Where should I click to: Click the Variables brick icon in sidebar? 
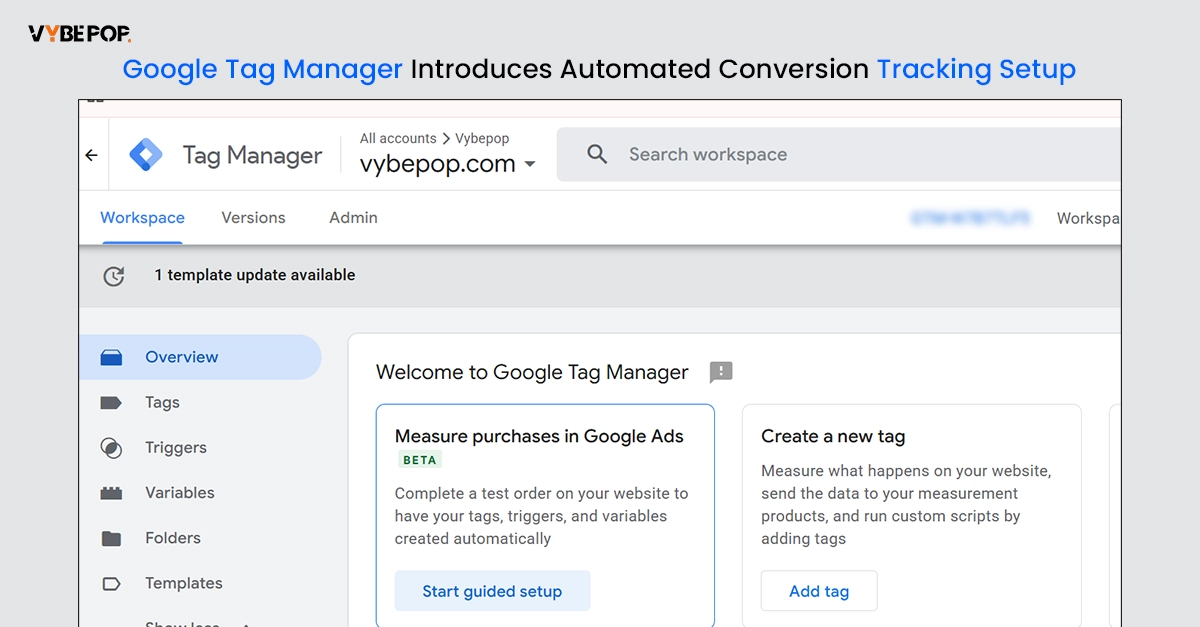pyautogui.click(x=111, y=493)
